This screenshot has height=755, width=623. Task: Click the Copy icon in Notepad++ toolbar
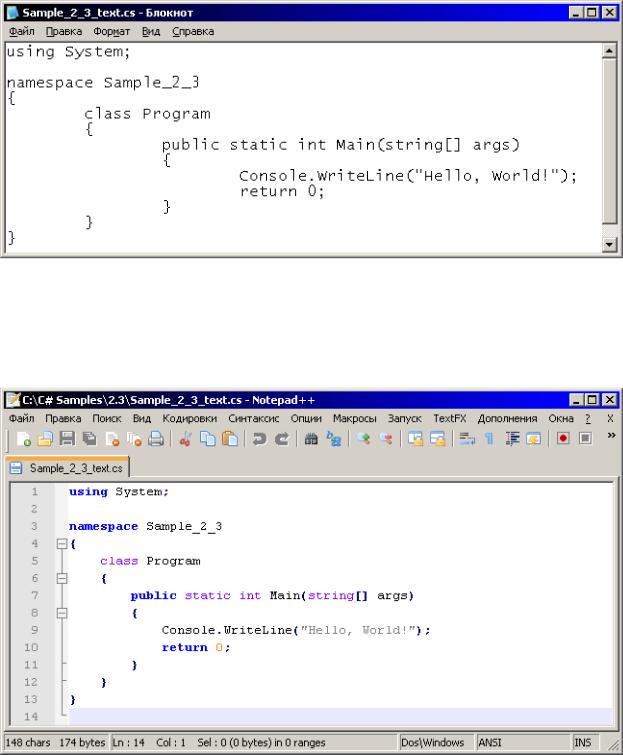(x=208, y=439)
